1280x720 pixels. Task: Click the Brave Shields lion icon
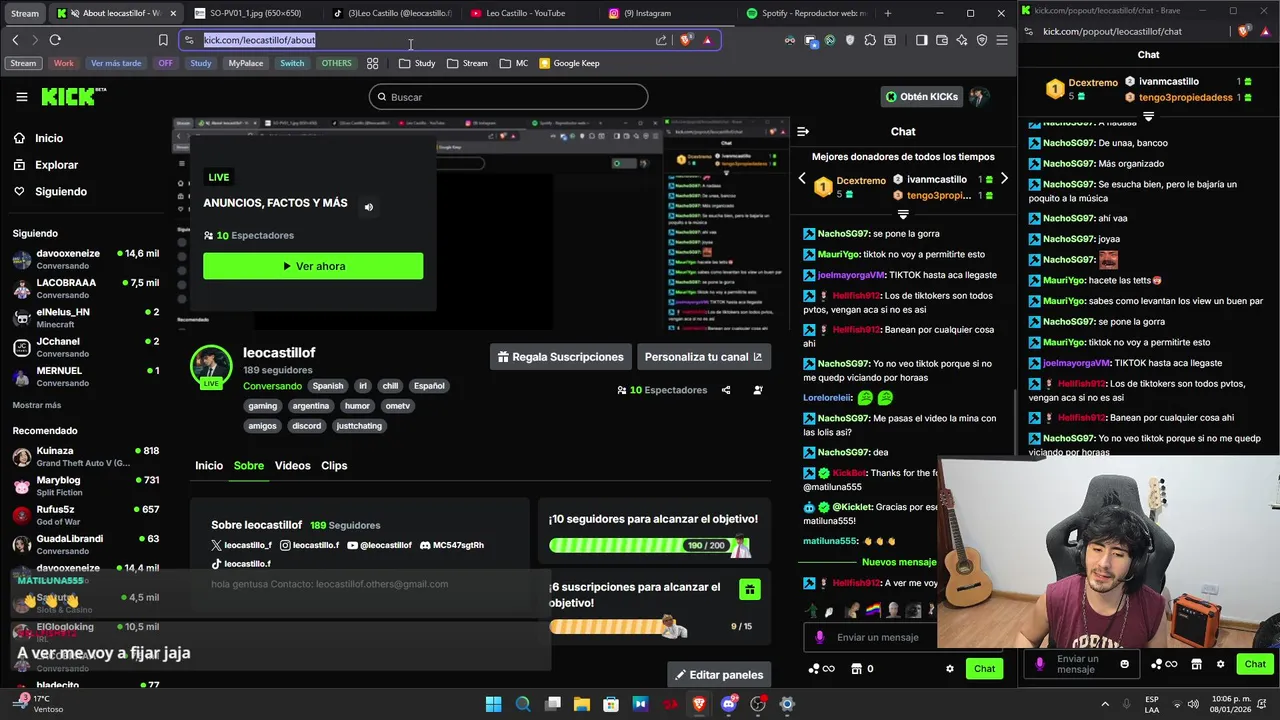686,40
